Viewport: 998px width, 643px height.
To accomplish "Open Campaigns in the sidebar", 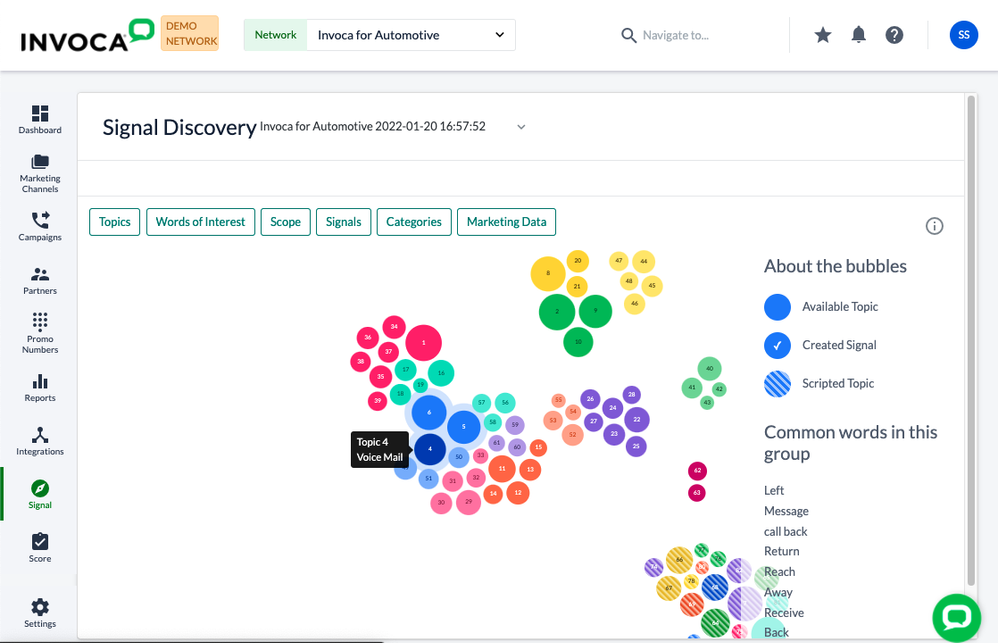I will point(39,227).
